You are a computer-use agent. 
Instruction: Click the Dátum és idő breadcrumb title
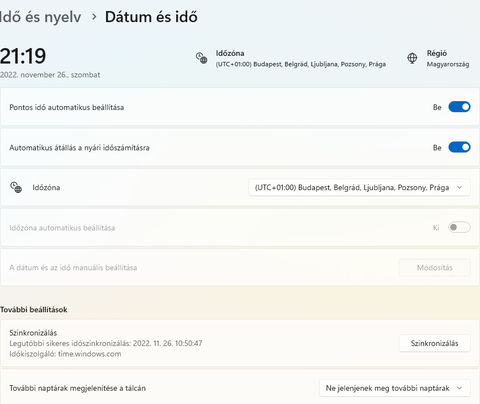[151, 17]
